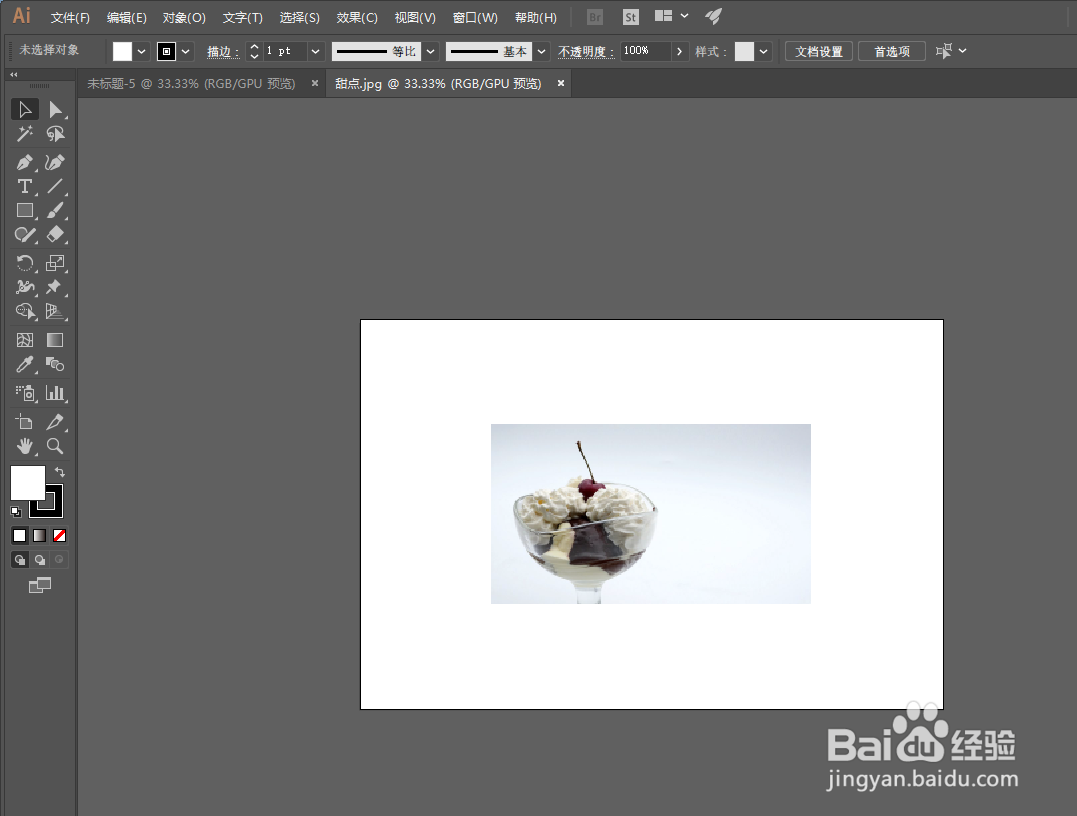Select the Eraser tool

point(55,235)
